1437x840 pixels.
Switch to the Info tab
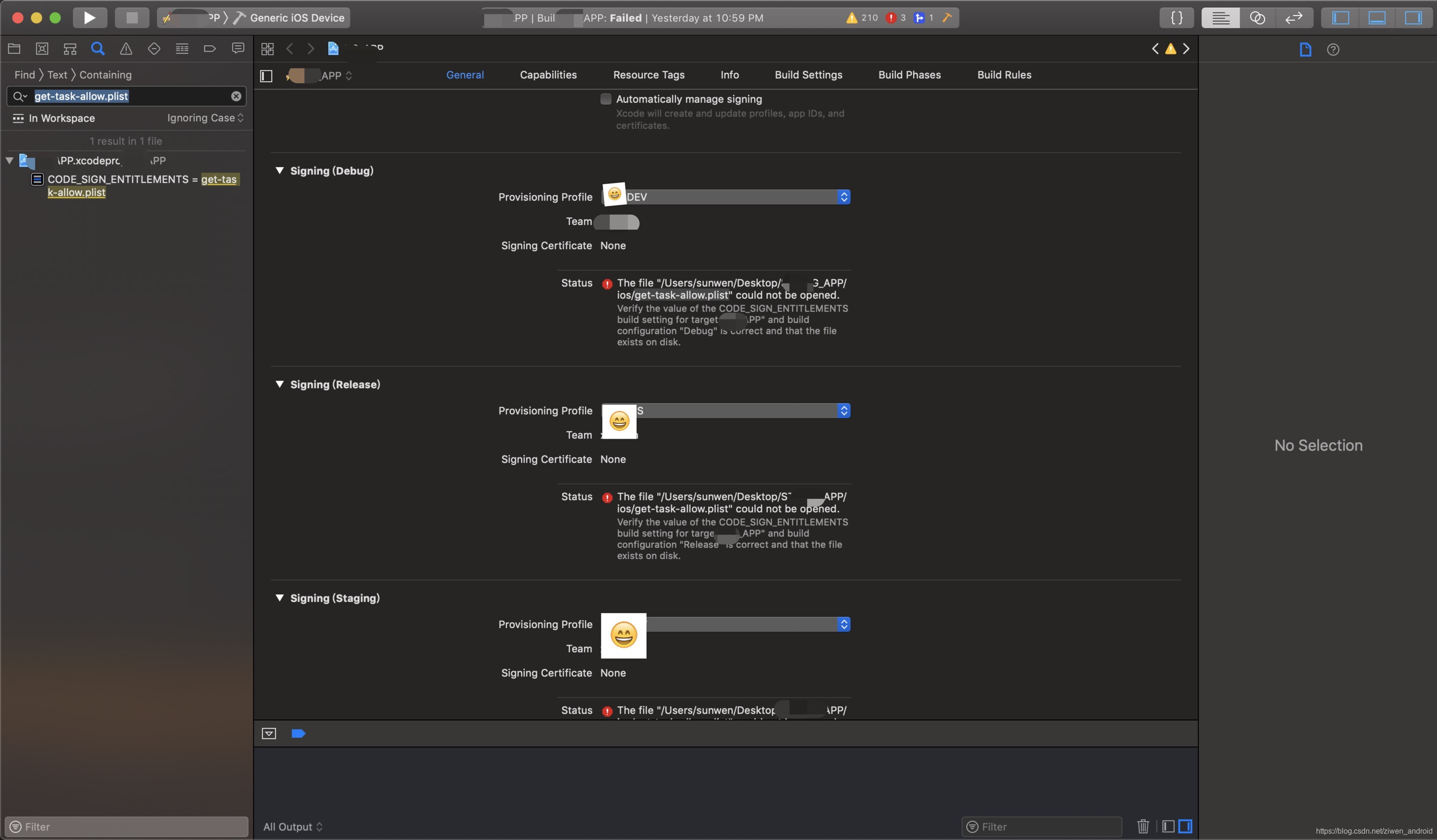pos(729,75)
